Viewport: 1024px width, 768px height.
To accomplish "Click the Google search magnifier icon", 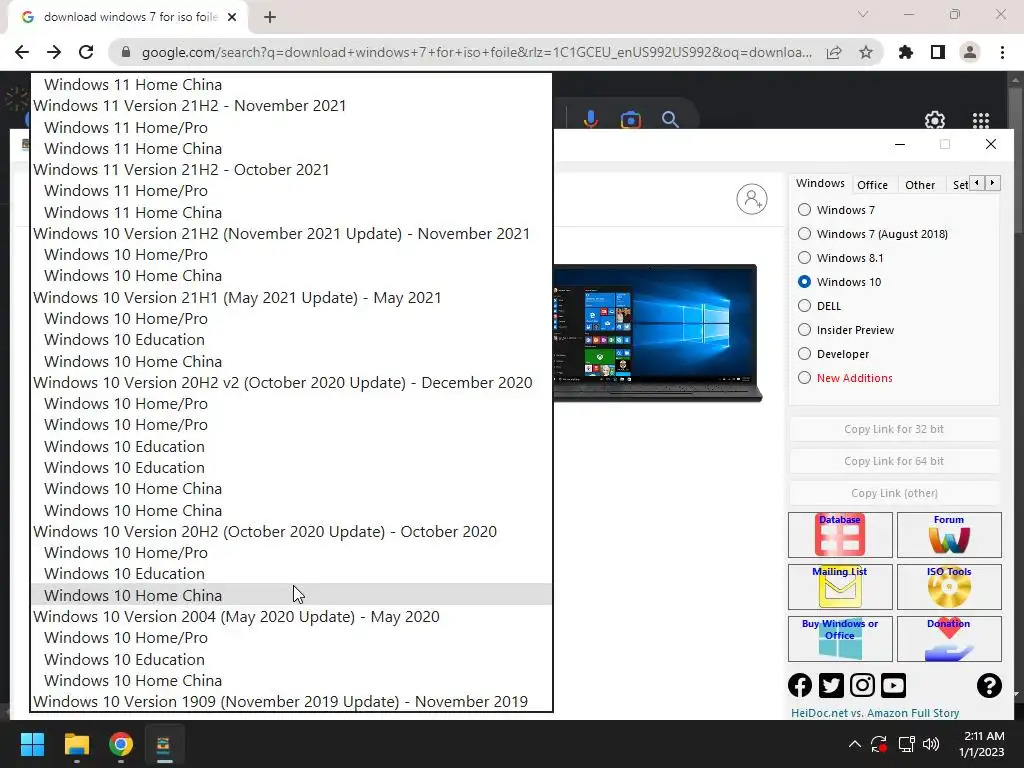I will 670,120.
